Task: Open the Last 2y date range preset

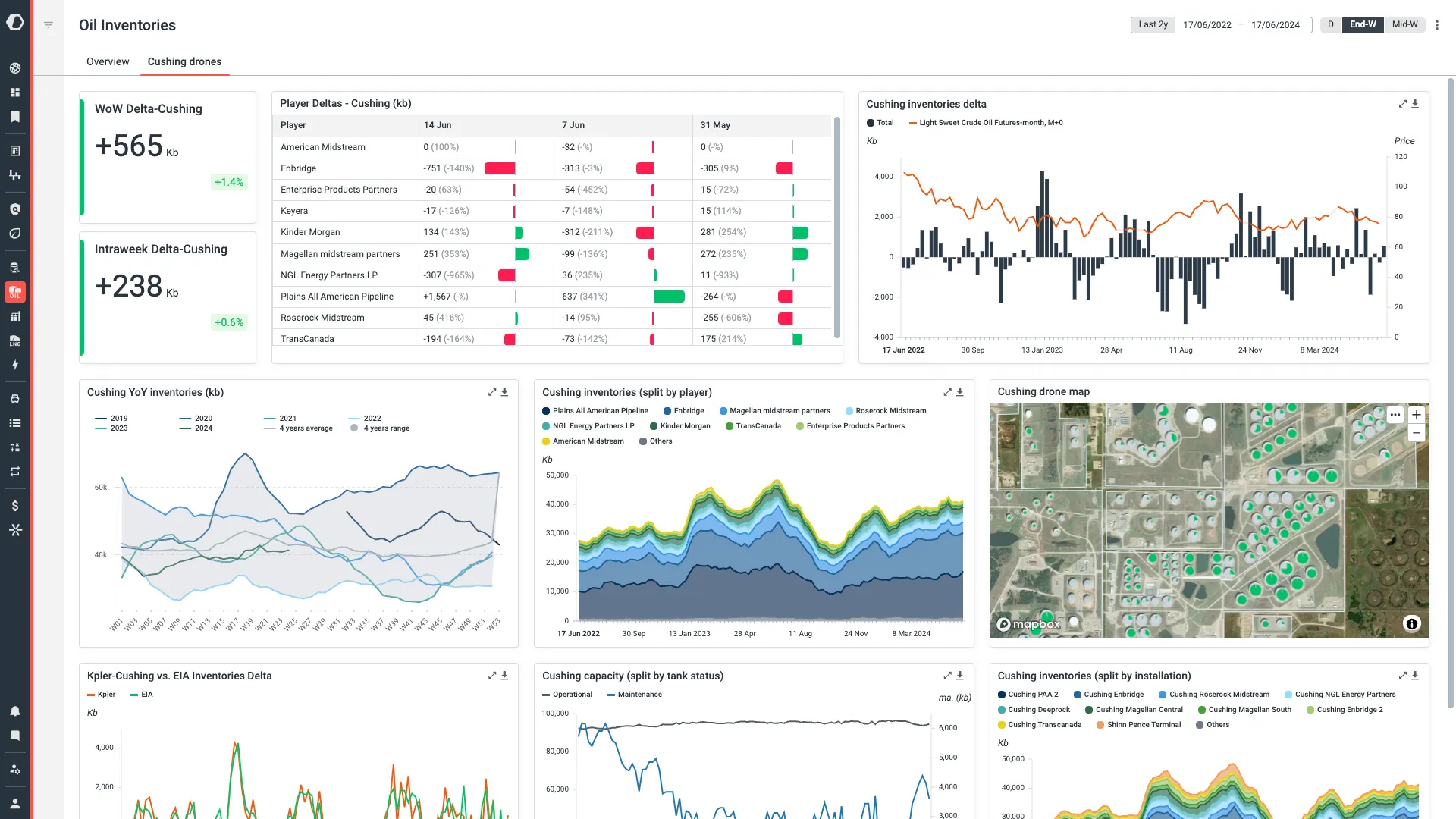Action: click(x=1153, y=25)
